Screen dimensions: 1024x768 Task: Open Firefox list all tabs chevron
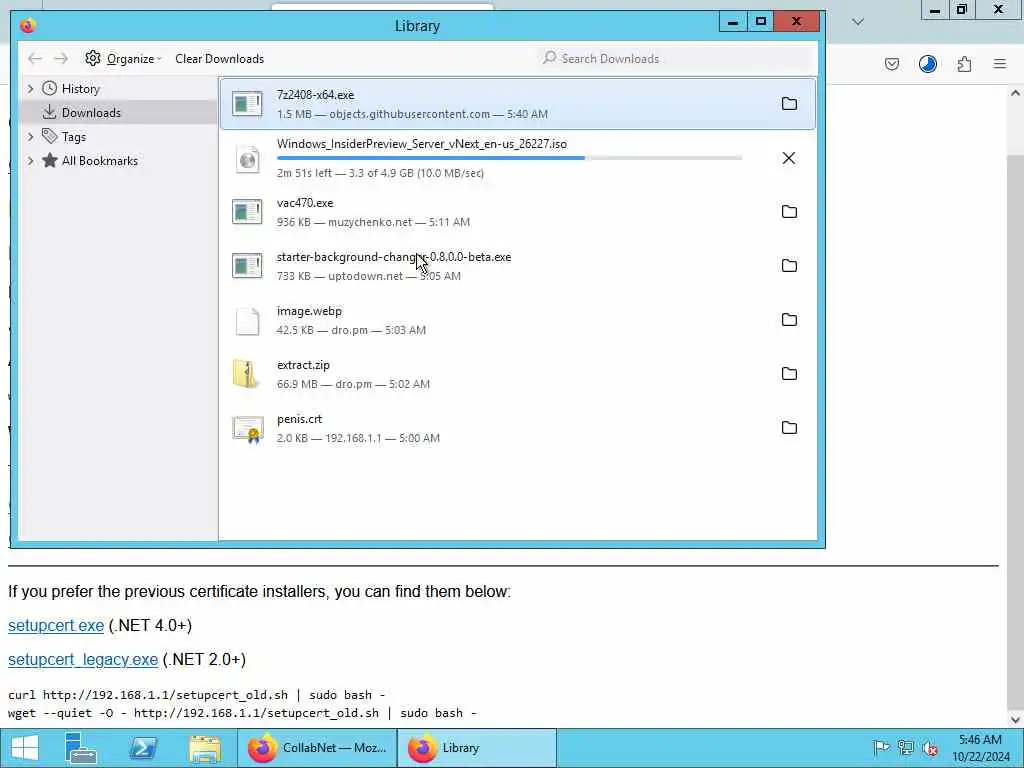click(858, 22)
